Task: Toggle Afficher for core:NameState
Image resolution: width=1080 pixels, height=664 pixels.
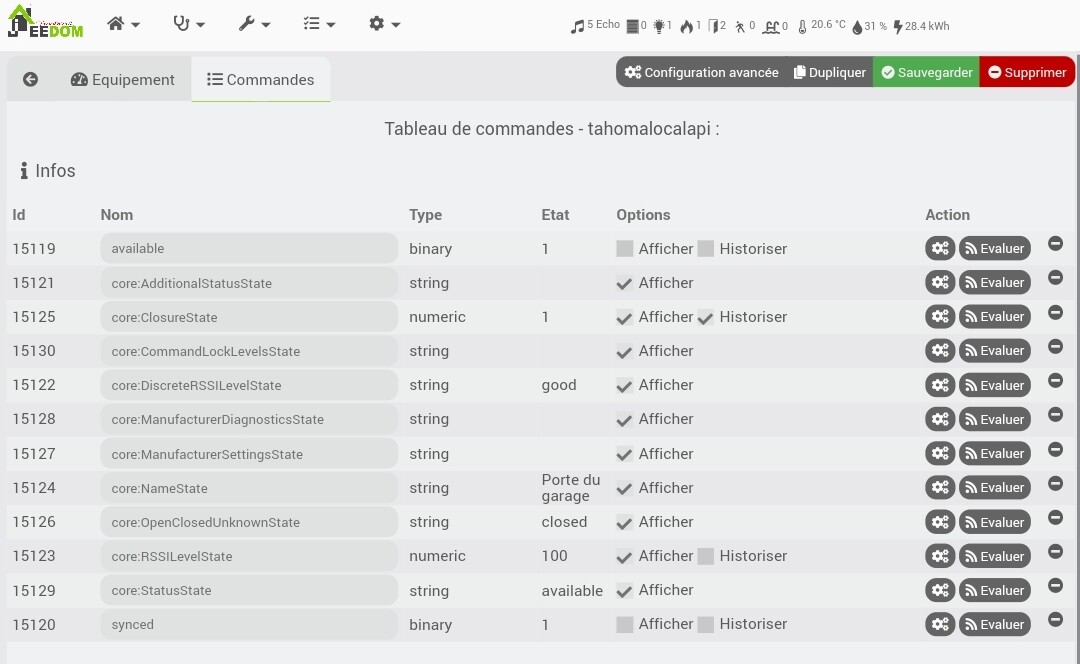Action: 625,488
